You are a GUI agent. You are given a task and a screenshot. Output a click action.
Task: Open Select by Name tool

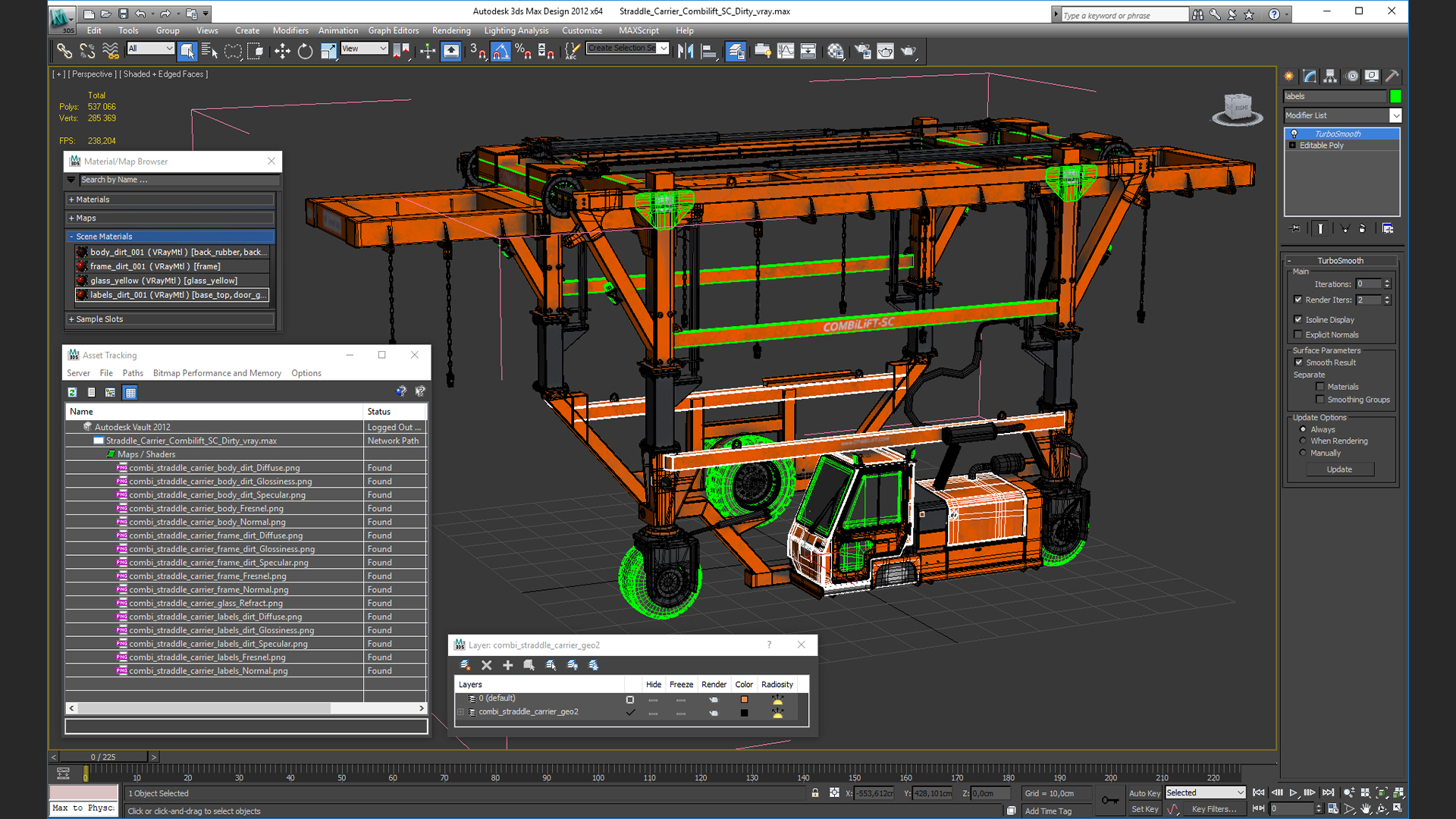(x=209, y=51)
